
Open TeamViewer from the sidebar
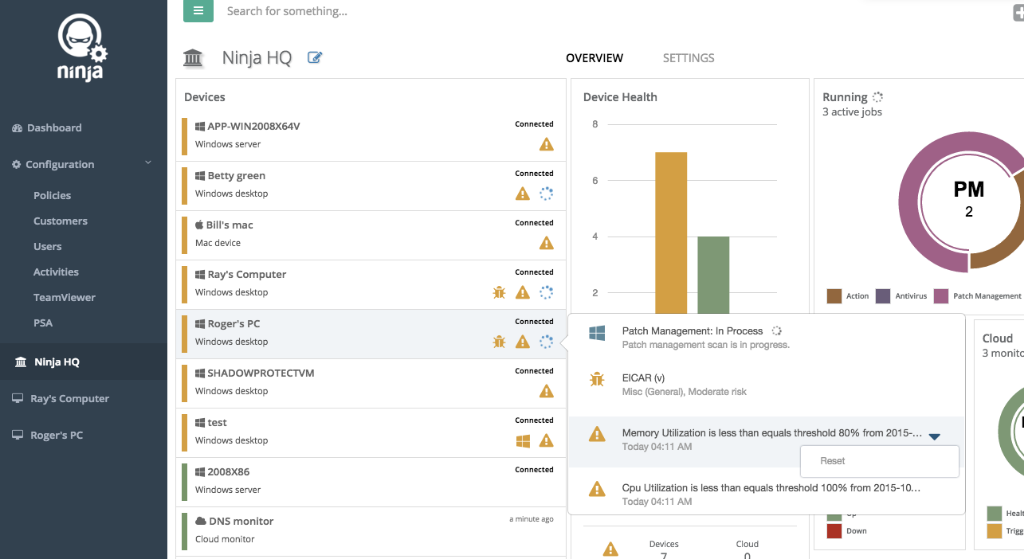click(64, 297)
